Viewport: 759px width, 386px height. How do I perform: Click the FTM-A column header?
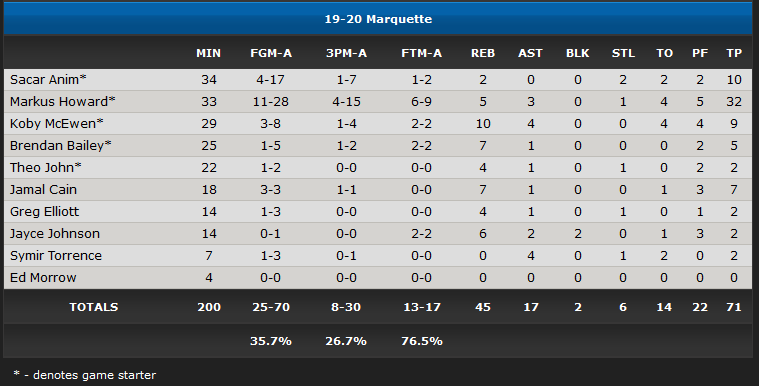[x=422, y=53]
